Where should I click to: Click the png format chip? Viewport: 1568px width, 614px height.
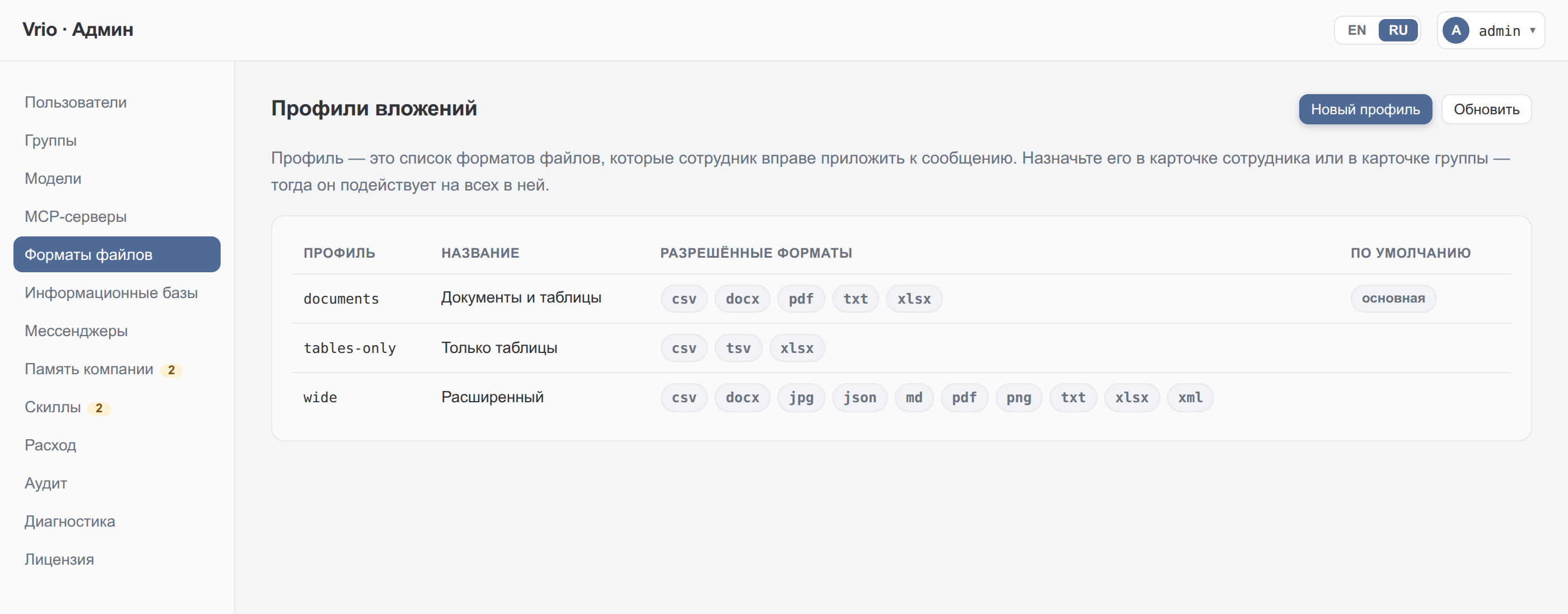1018,397
